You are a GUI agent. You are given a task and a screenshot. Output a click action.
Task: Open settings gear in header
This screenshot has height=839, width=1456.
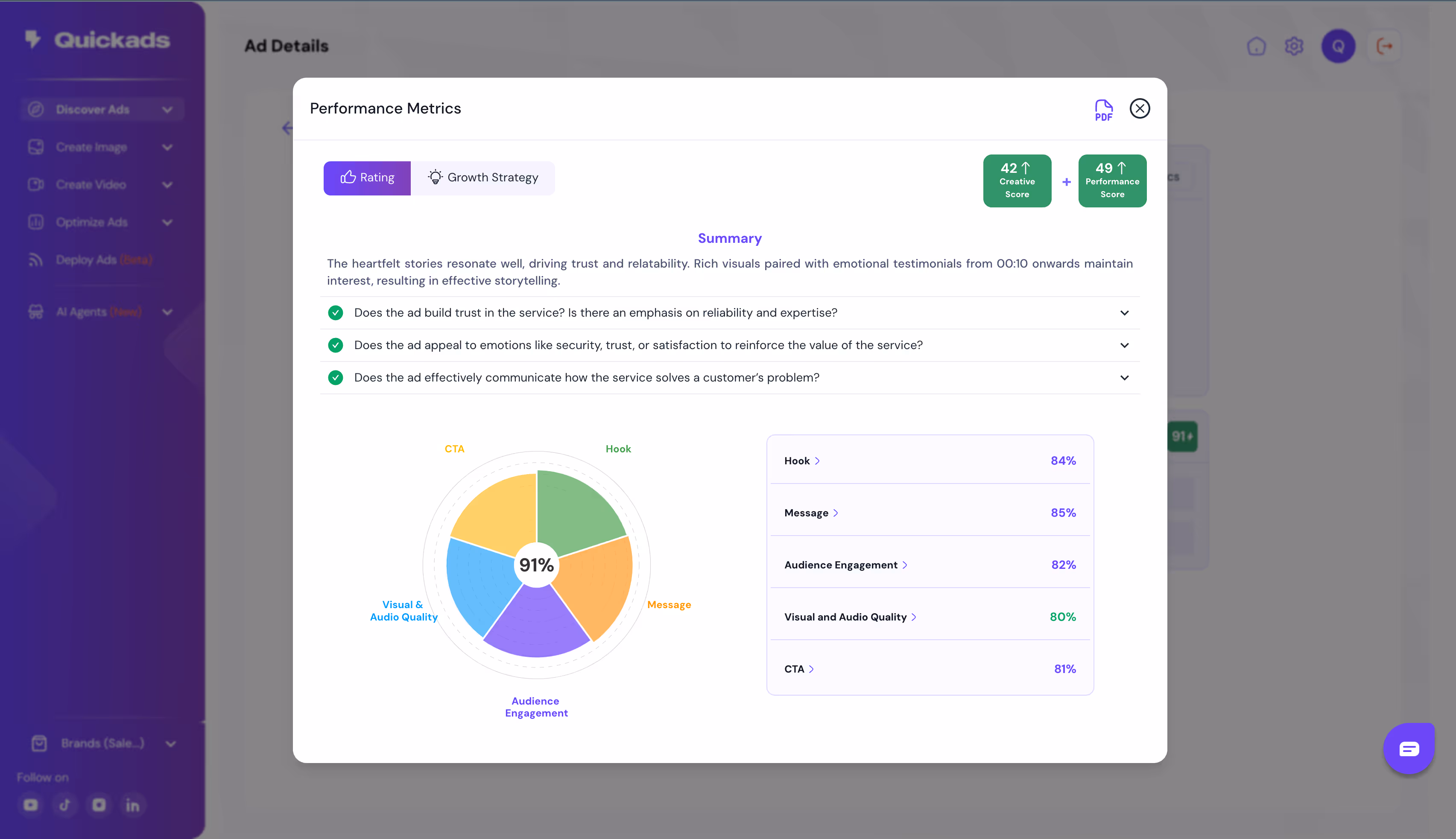pos(1294,46)
